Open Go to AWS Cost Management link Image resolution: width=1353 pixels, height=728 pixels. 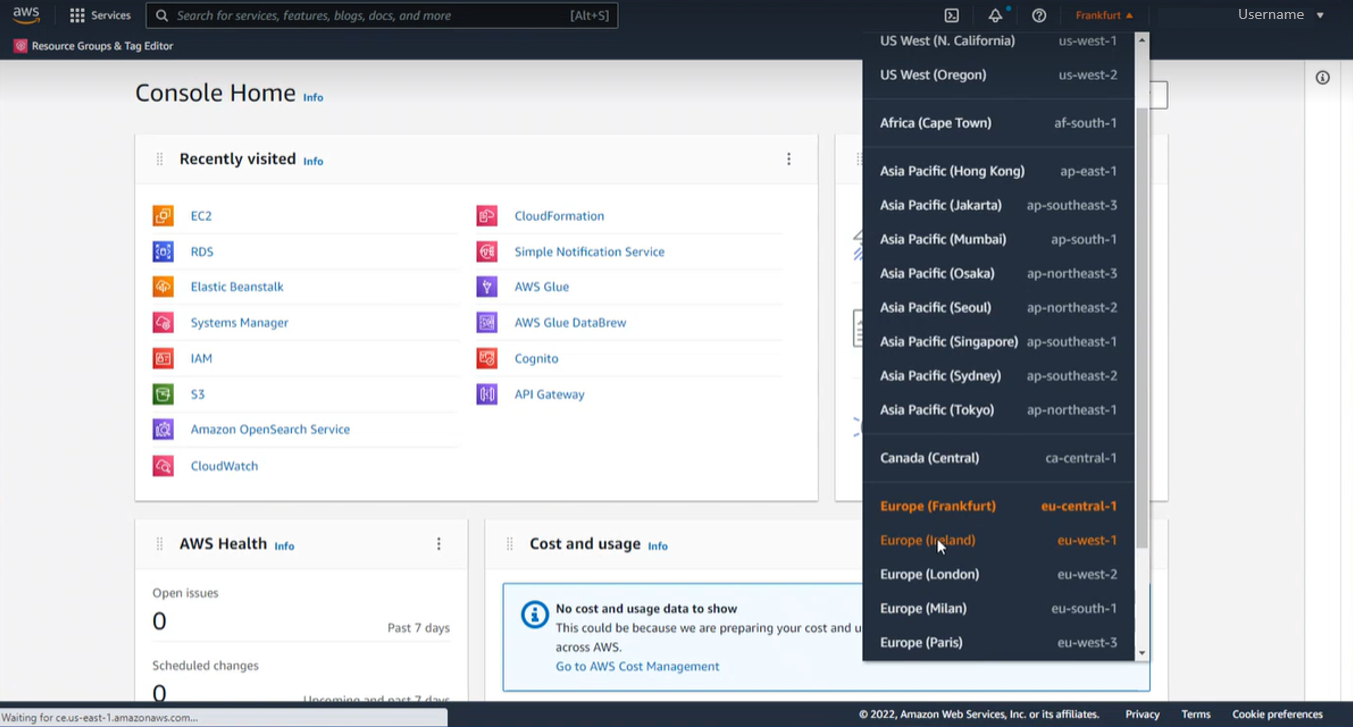point(637,666)
